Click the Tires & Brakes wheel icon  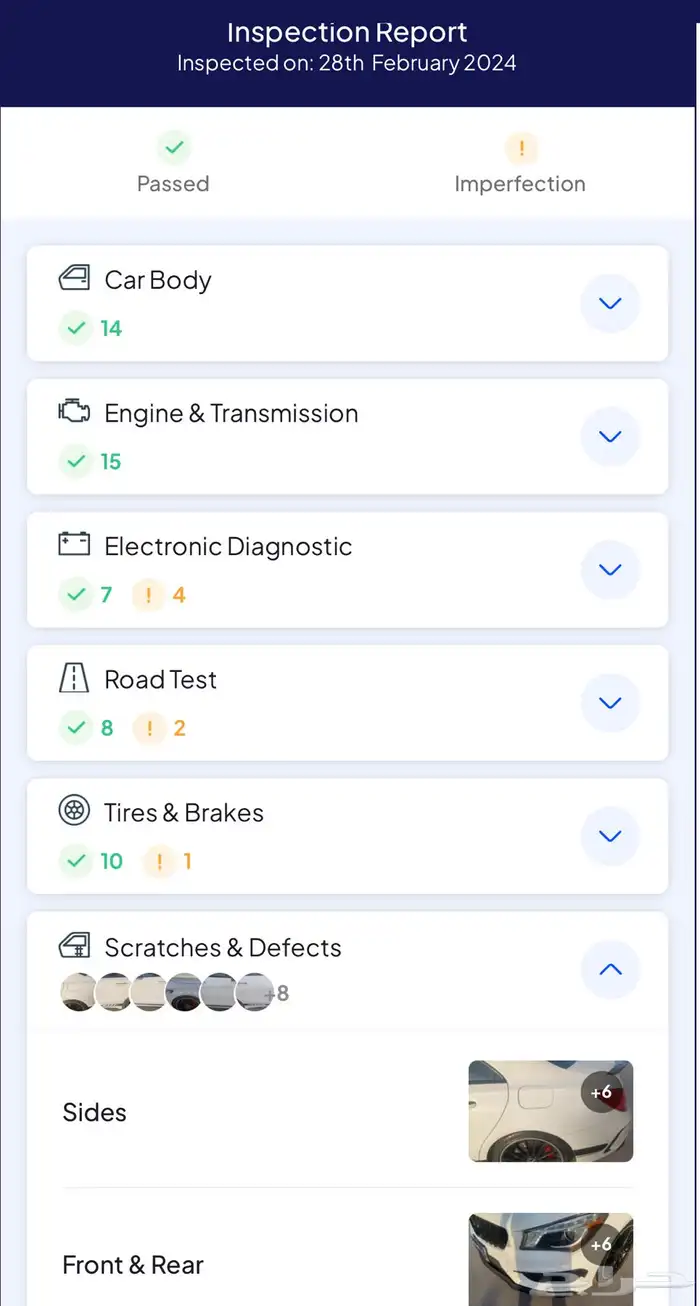74,811
